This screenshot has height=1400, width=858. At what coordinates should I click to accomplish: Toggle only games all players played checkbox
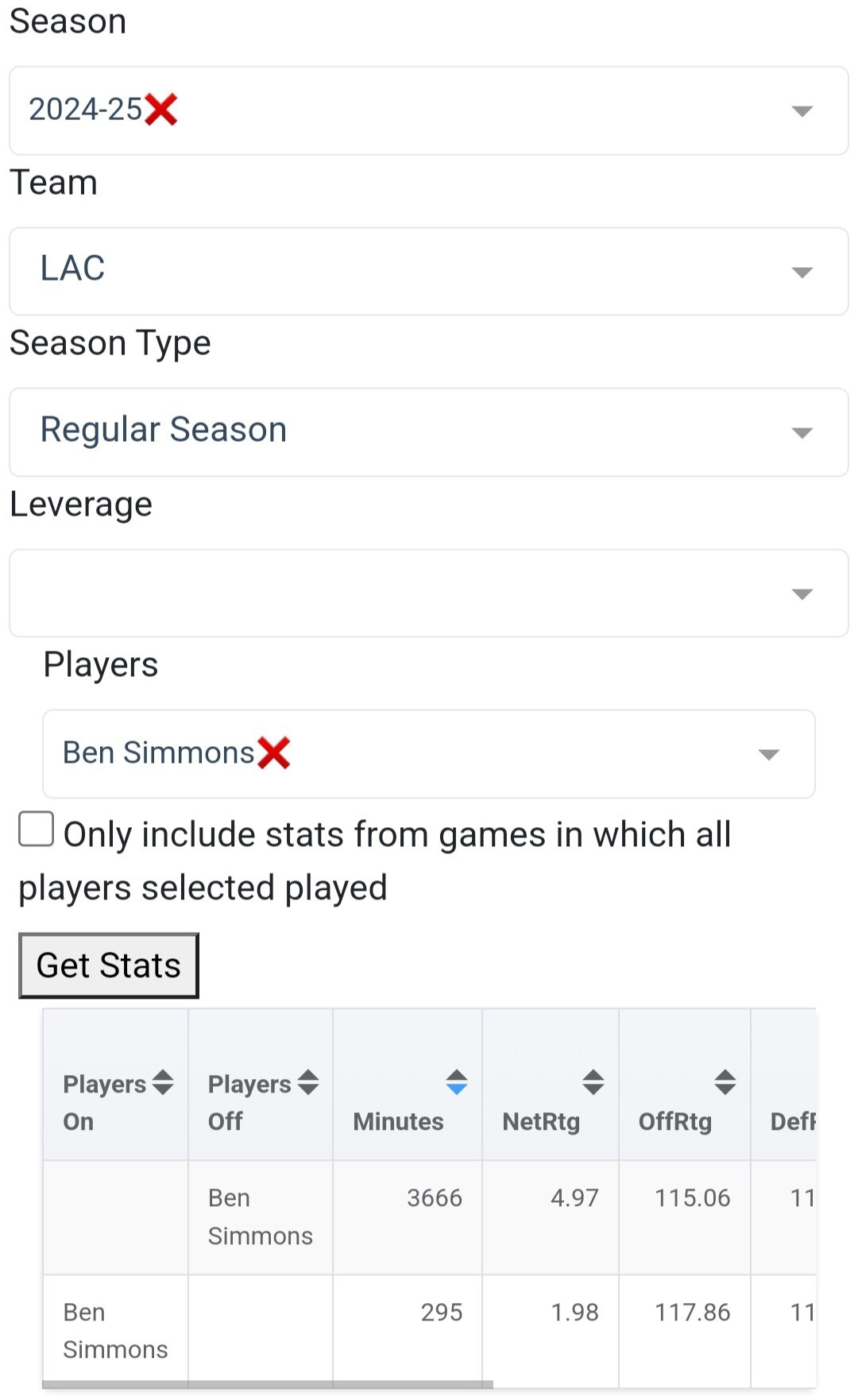click(37, 829)
